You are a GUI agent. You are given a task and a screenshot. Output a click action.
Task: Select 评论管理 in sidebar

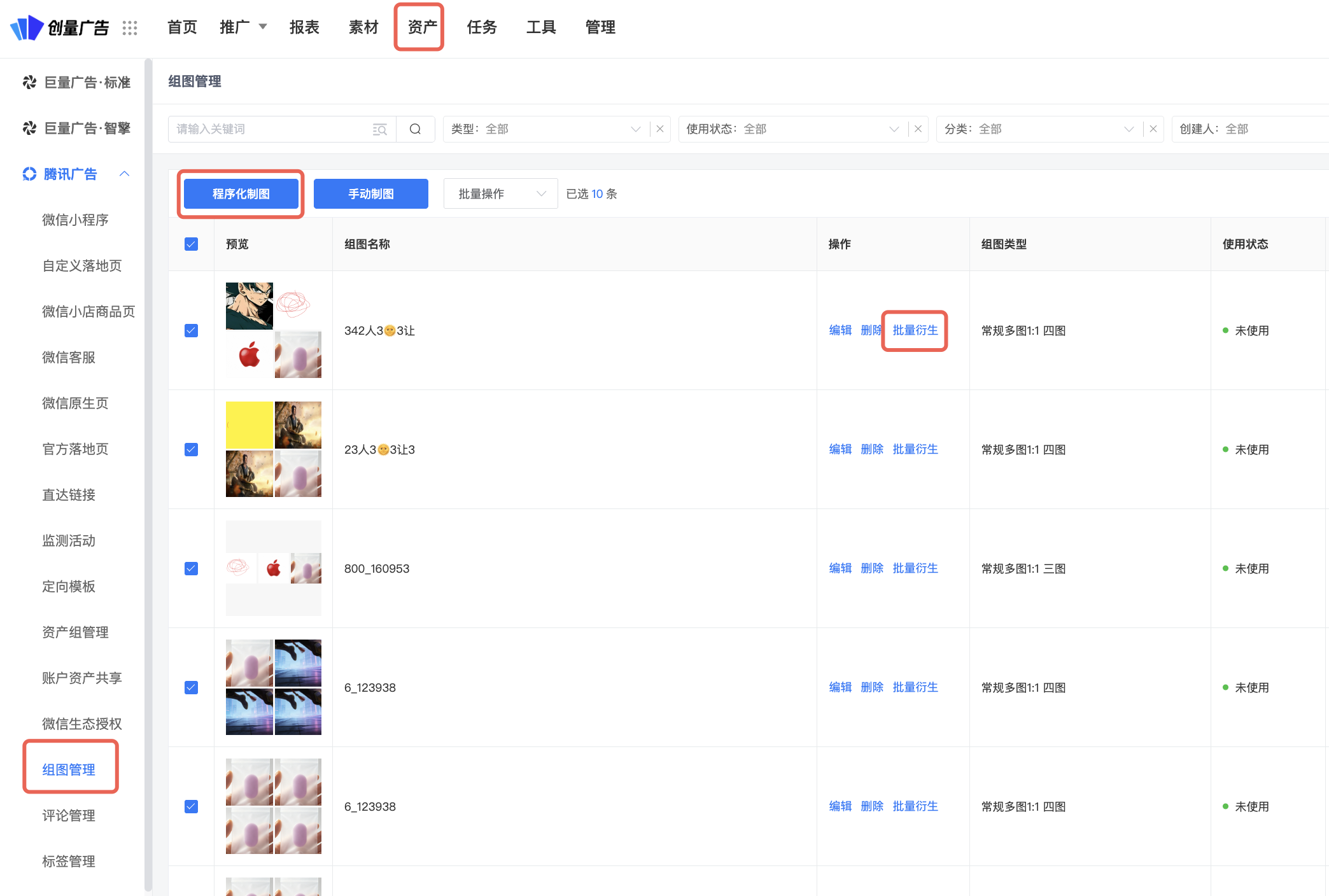[69, 815]
